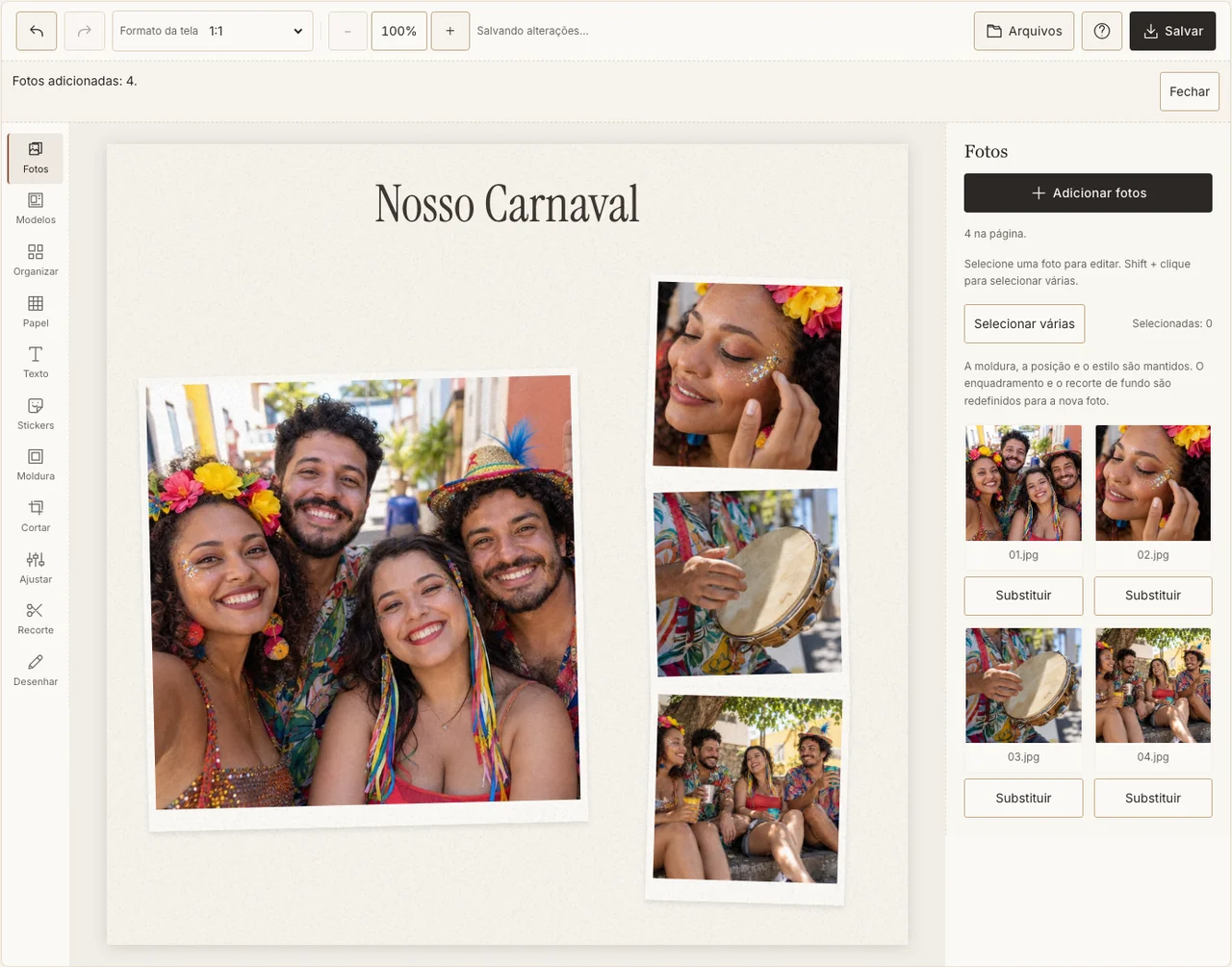Select the Moldura tool

click(36, 465)
